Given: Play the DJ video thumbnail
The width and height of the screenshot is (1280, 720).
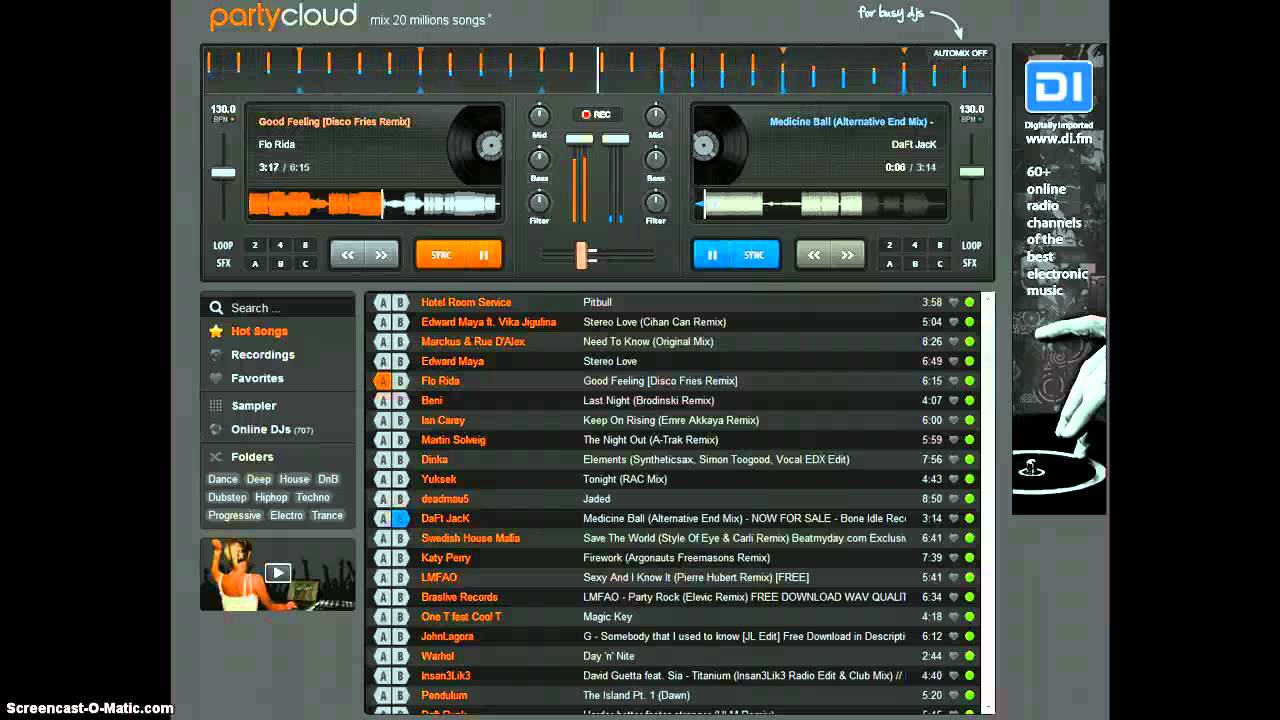Looking at the screenshot, I should (x=277, y=573).
